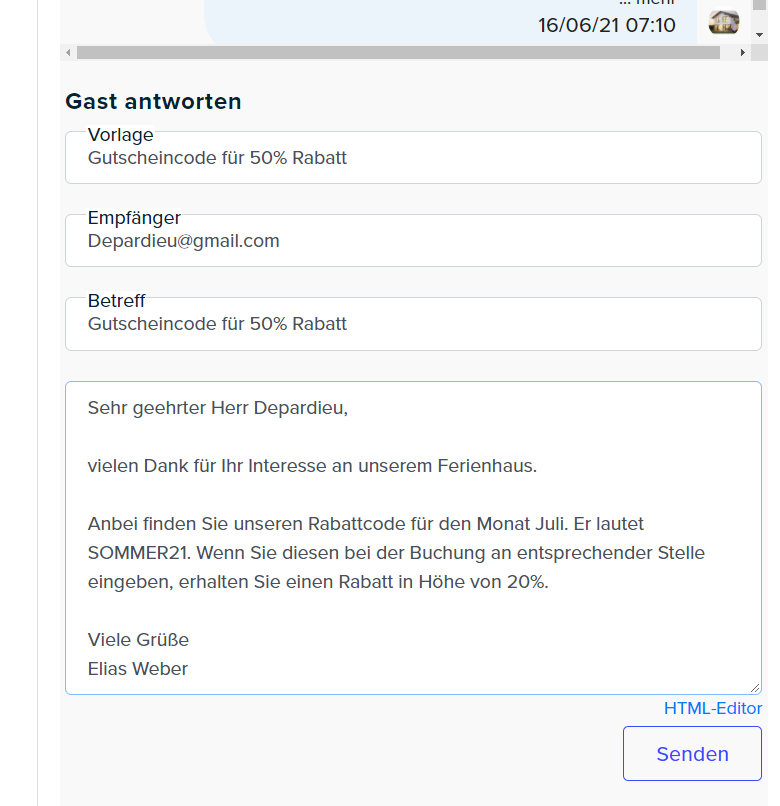Click the right arrow of the horizontal scrollbar
The height and width of the screenshot is (806, 780).
tap(742, 52)
